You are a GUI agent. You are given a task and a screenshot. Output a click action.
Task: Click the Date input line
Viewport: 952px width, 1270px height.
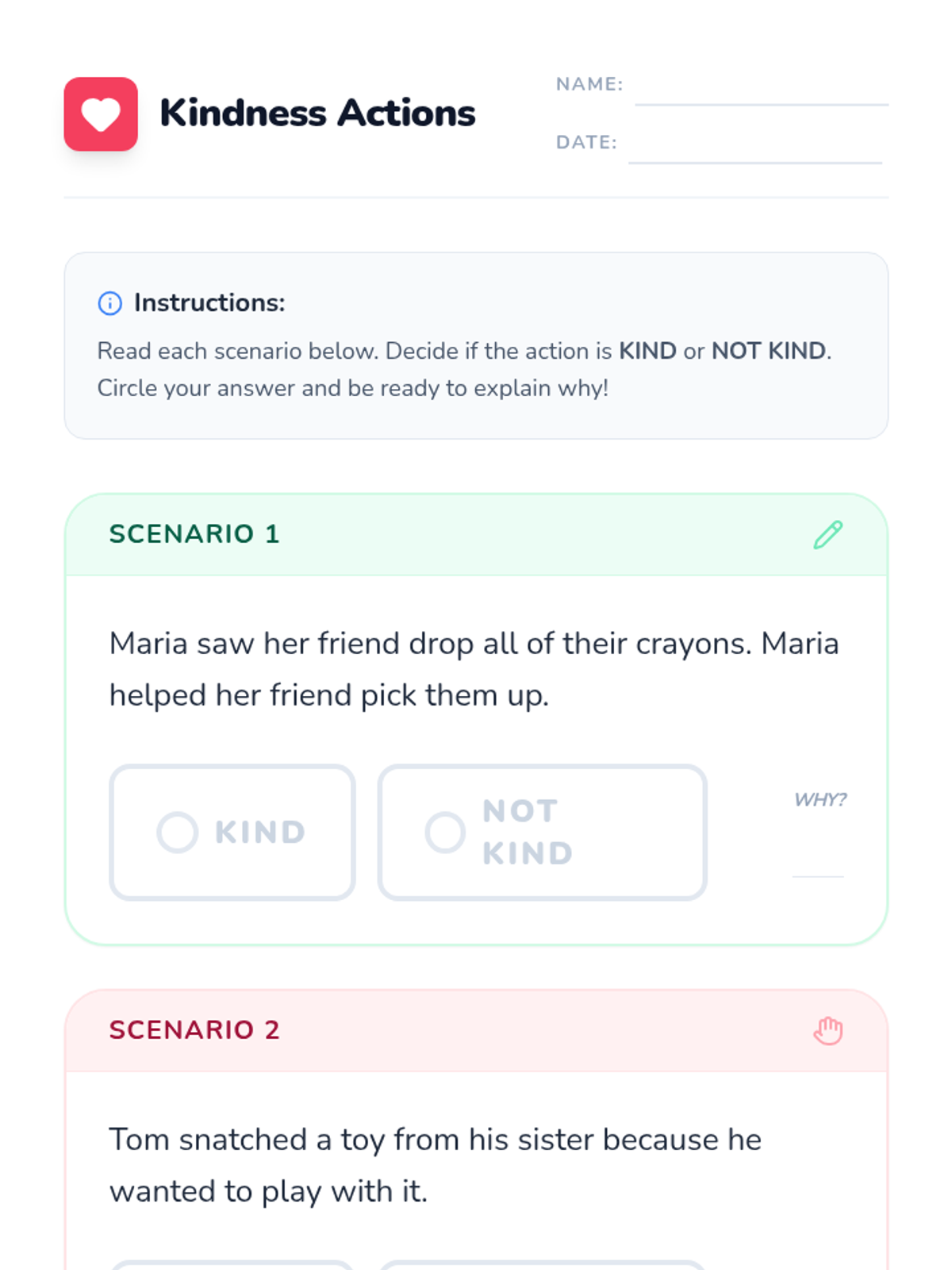[754, 152]
